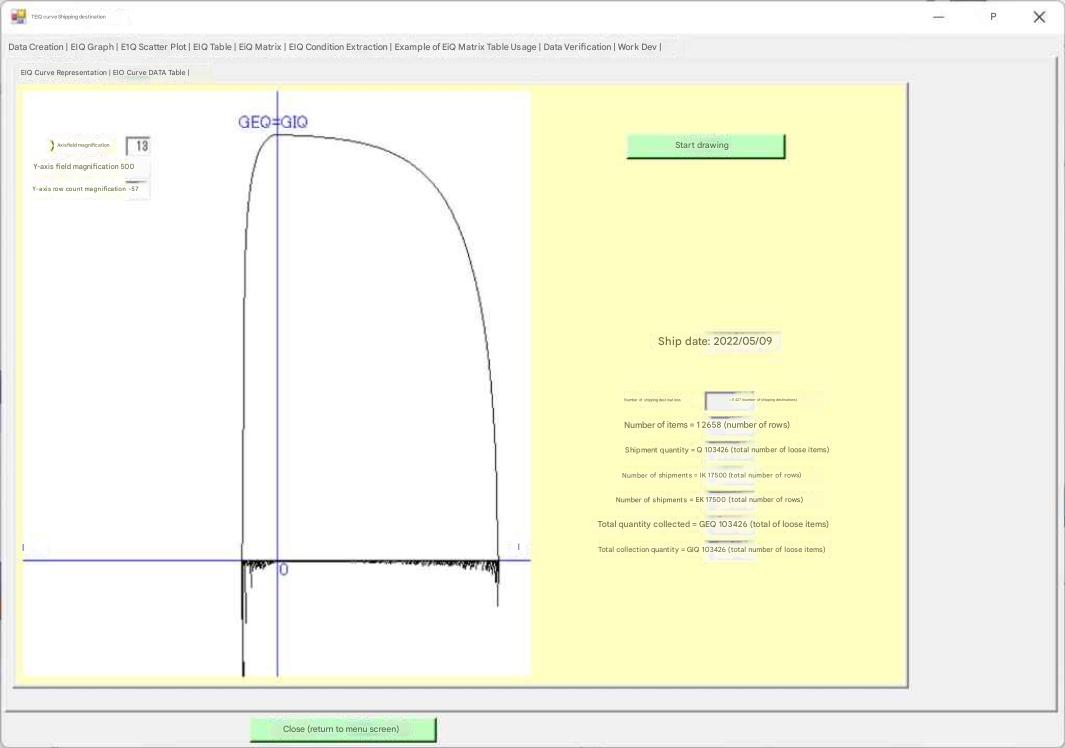Image resolution: width=1065 pixels, height=748 pixels.
Task: Go to the EIQ Table tab
Action: click(x=212, y=47)
